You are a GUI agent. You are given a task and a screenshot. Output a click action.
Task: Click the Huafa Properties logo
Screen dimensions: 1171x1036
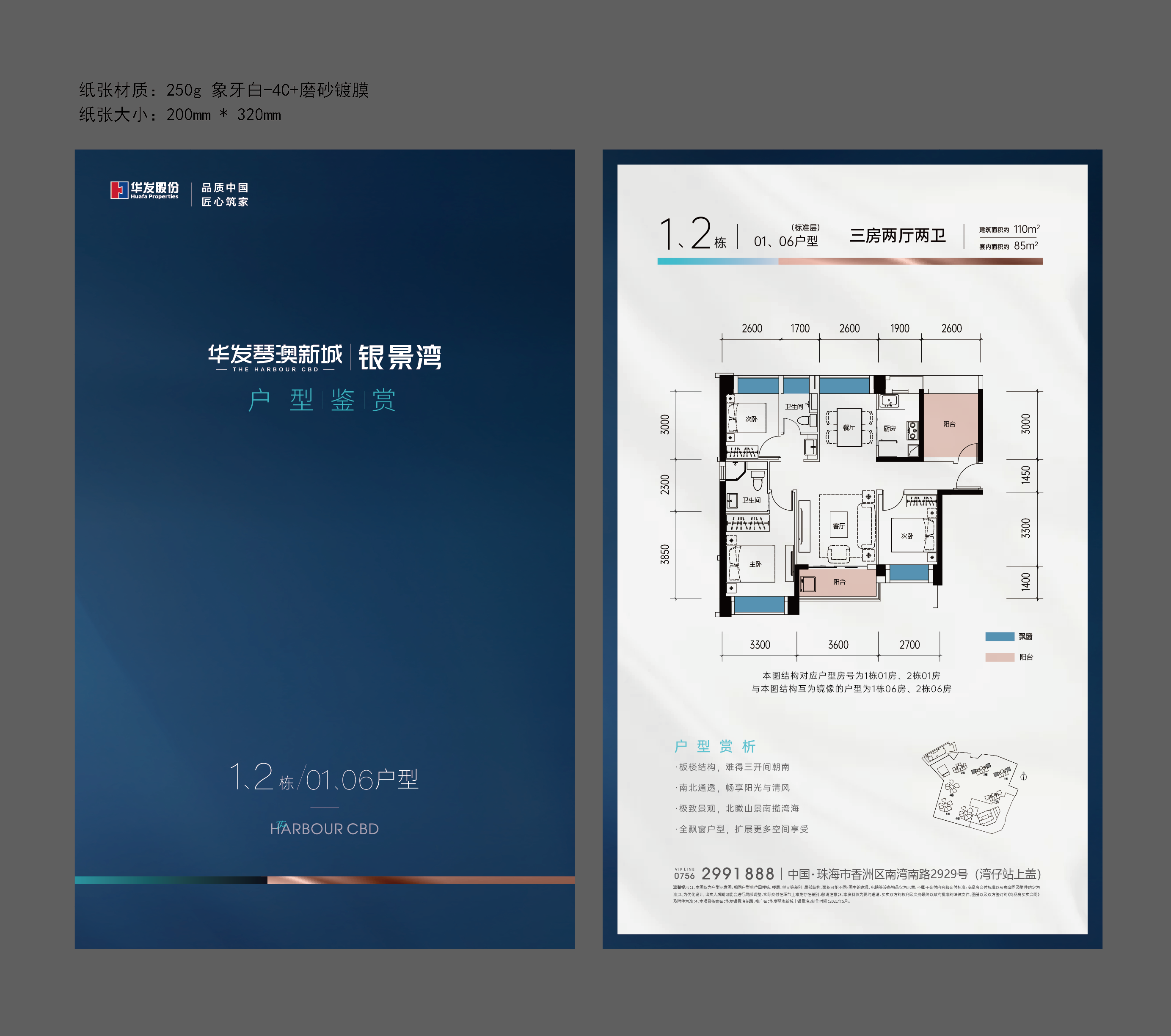click(144, 190)
